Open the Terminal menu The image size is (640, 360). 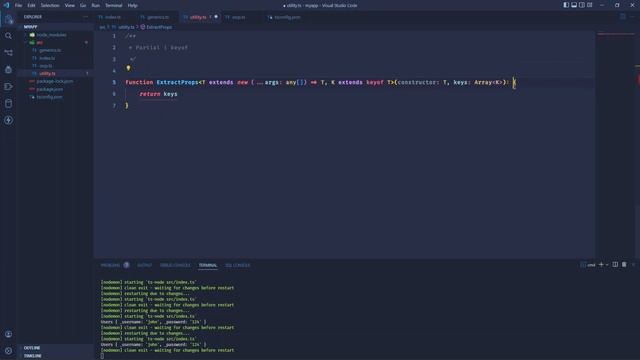pos(113,5)
